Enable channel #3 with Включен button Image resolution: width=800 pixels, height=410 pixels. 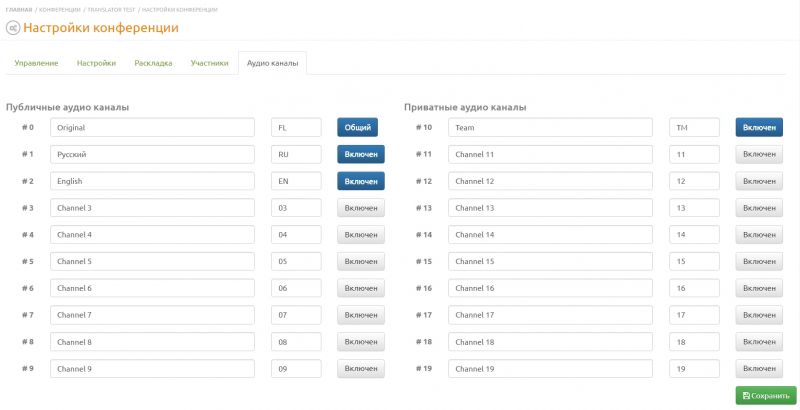361,208
